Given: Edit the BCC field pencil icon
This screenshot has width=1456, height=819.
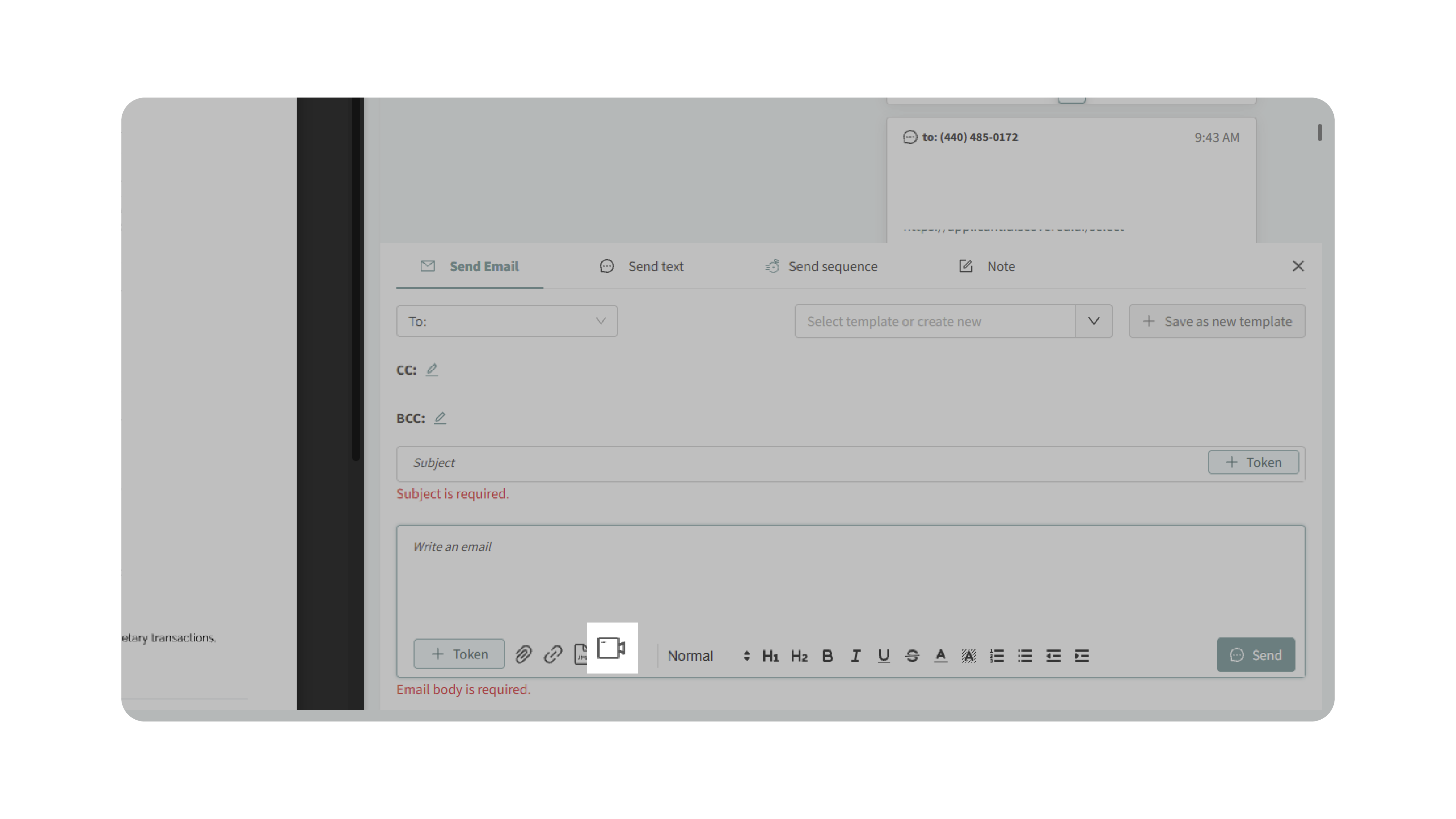Looking at the screenshot, I should pyautogui.click(x=440, y=418).
